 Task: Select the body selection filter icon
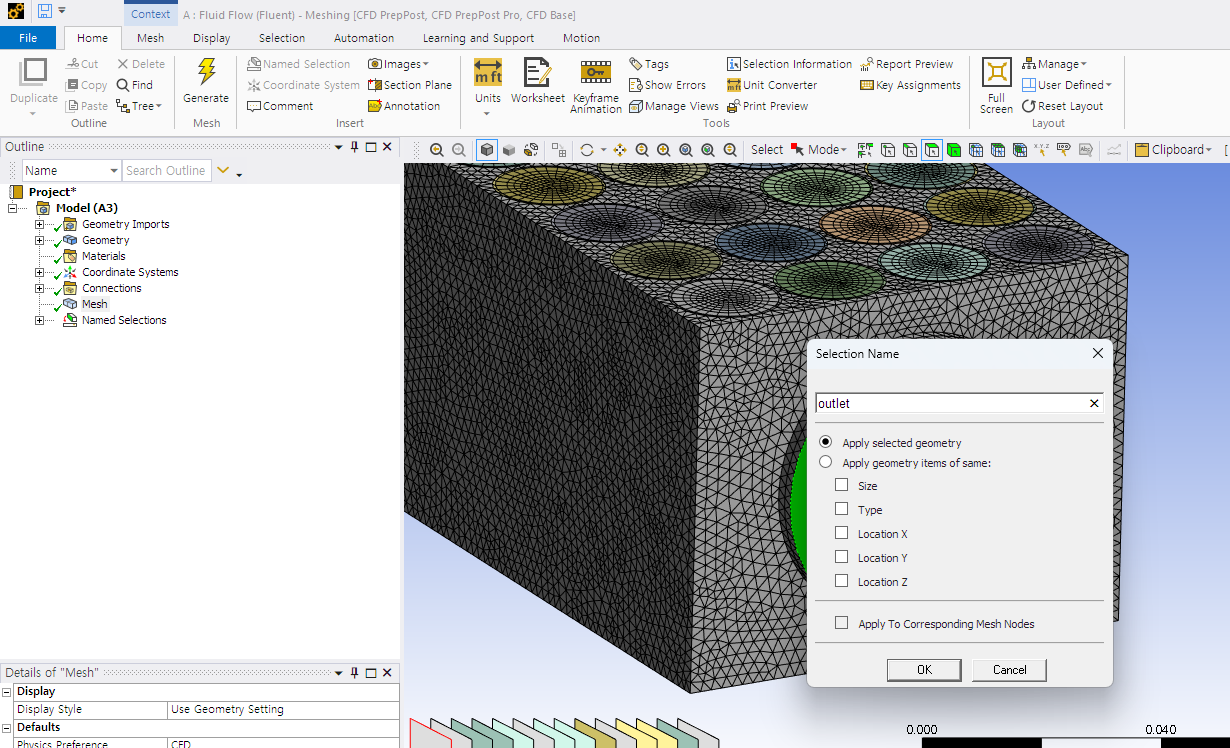[x=954, y=150]
